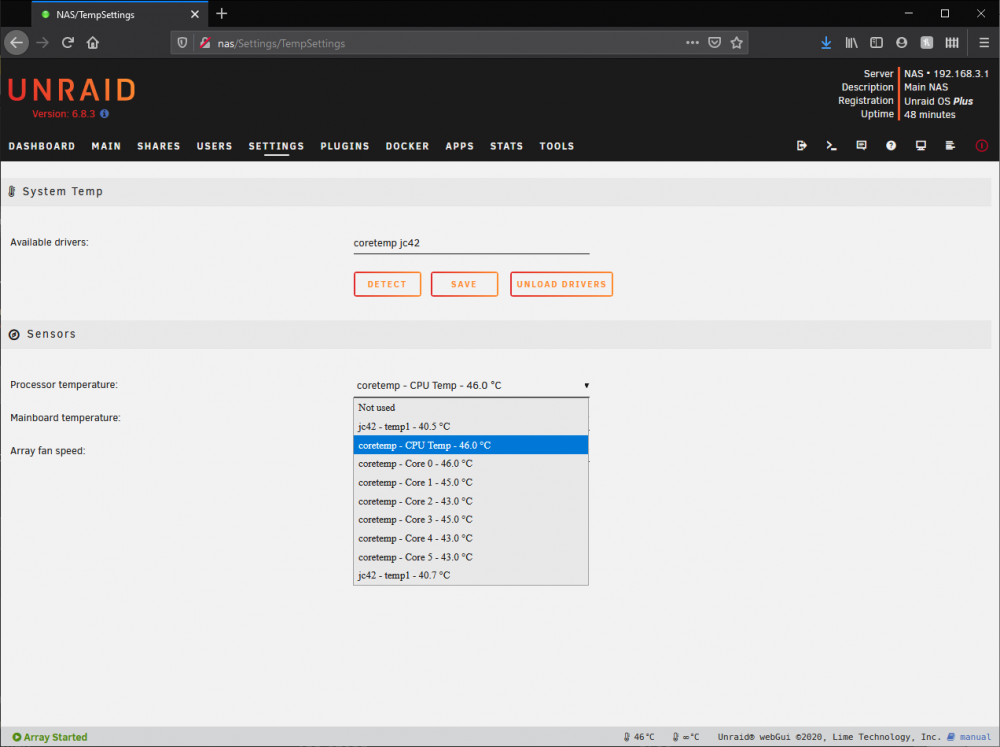
Task: Toggle the browser sidebar
Action: (x=876, y=43)
